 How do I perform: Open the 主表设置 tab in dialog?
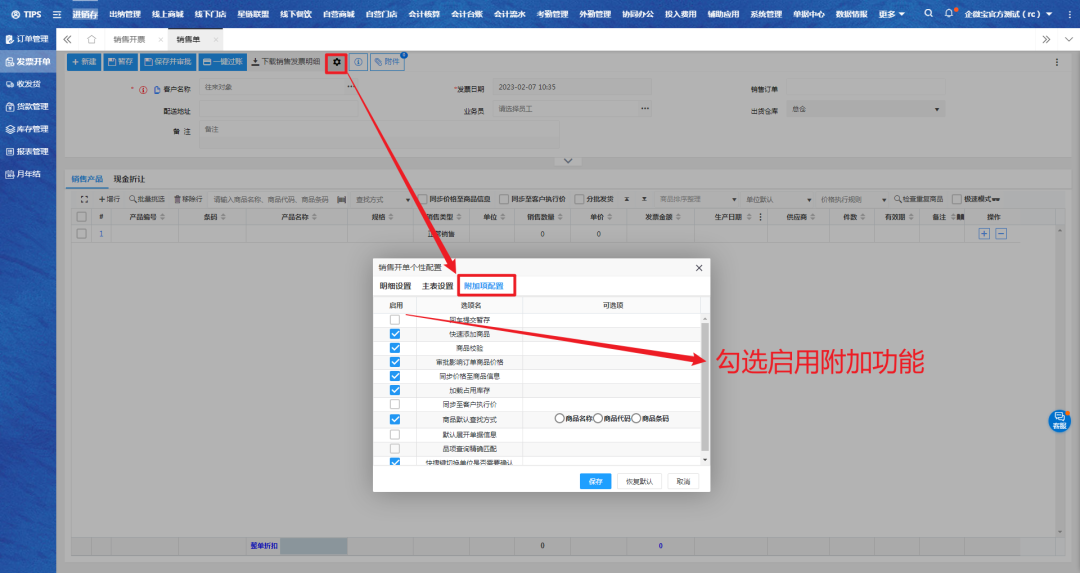point(437,286)
